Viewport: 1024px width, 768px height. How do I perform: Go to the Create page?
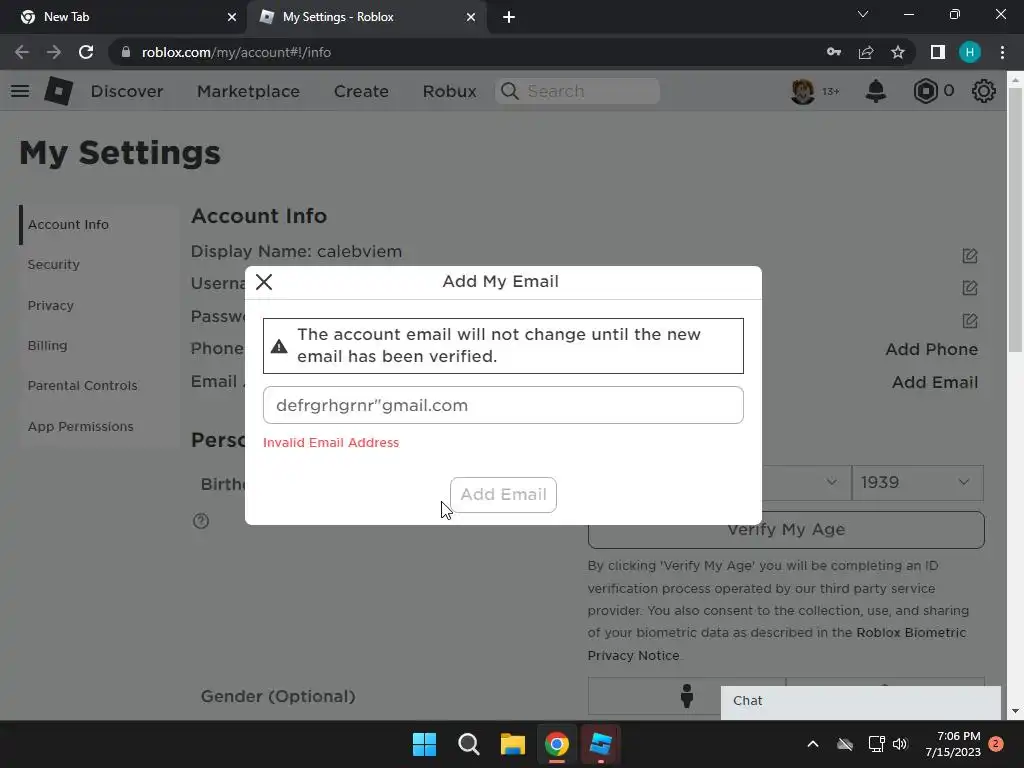click(361, 91)
